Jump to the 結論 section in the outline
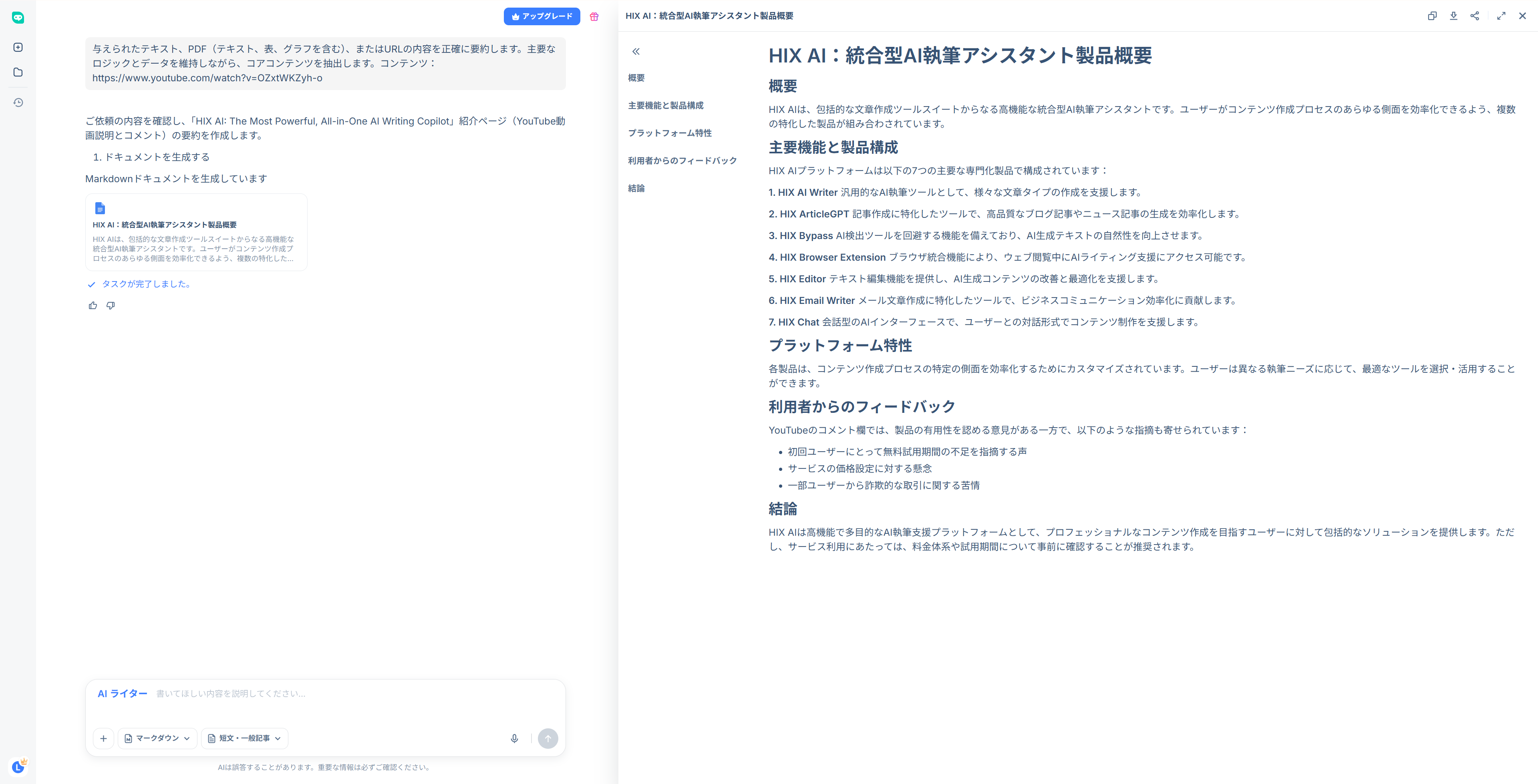The width and height of the screenshot is (1538, 784). (636, 188)
